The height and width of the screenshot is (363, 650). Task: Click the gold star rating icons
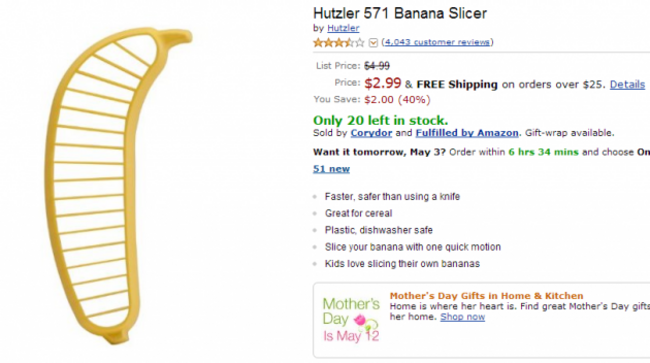tap(339, 42)
